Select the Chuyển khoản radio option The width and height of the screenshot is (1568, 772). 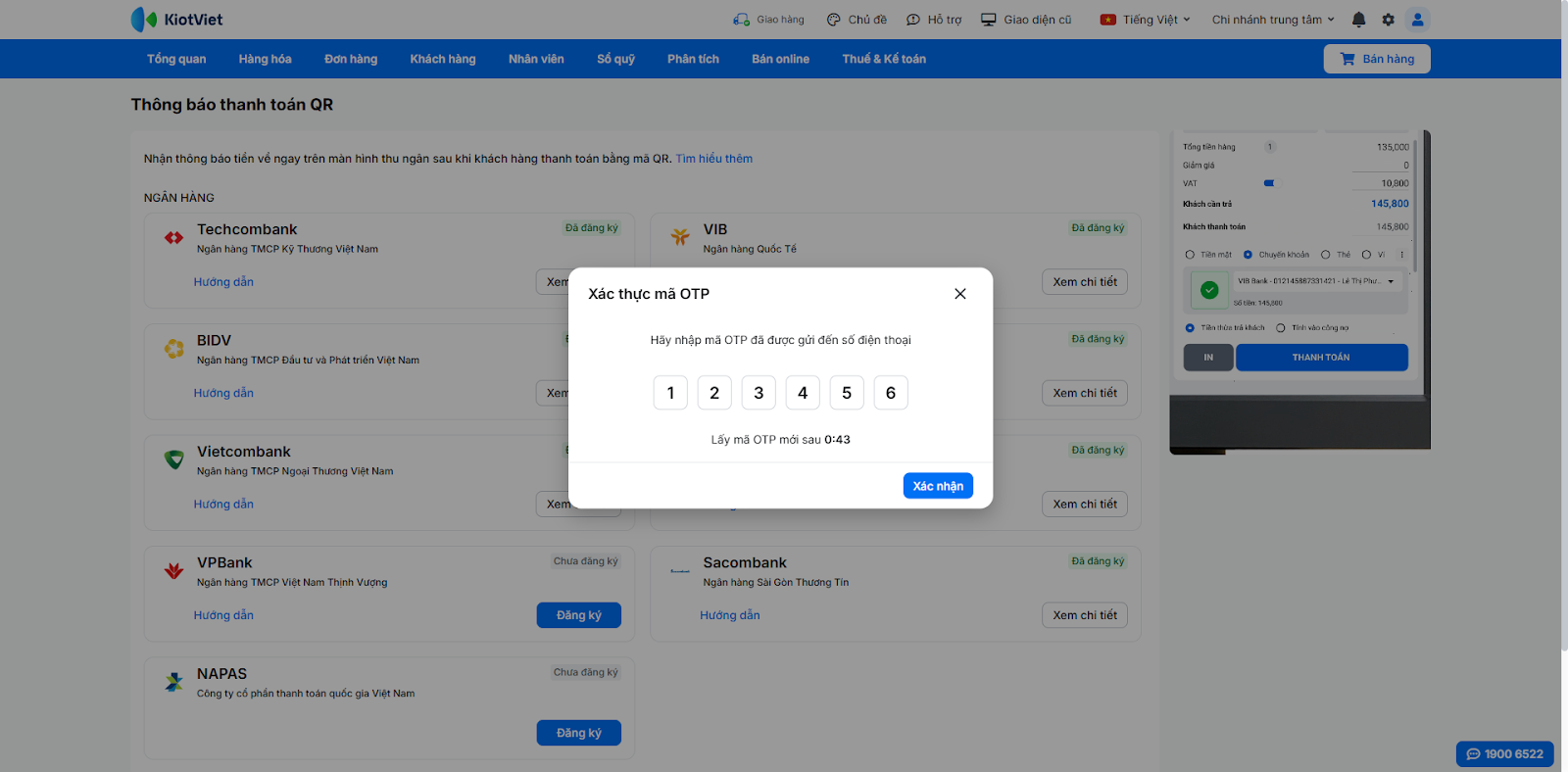(x=1248, y=255)
